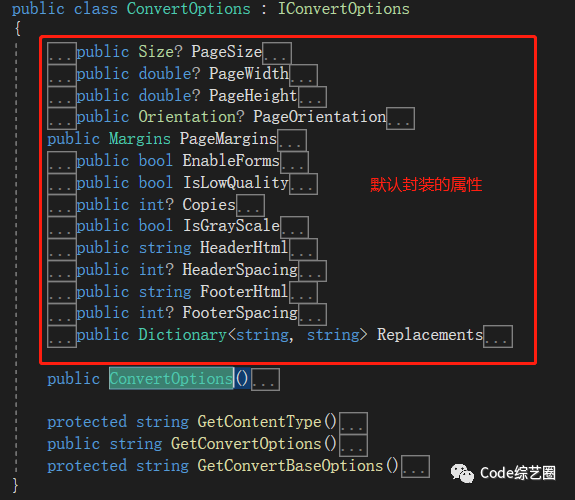Click the Replacements property name
Screen dimensions: 575x500
point(430,335)
